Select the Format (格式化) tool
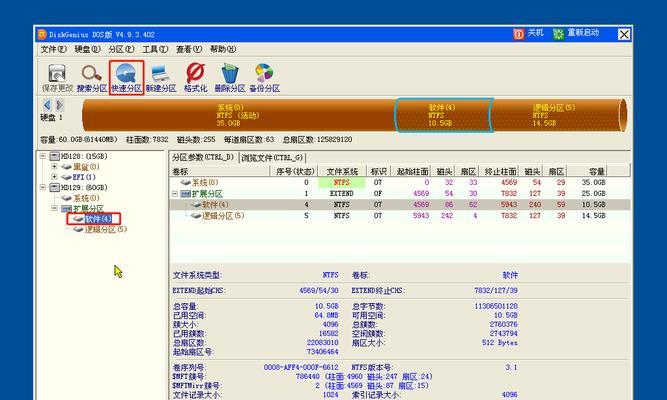The width and height of the screenshot is (667, 400). [195, 78]
